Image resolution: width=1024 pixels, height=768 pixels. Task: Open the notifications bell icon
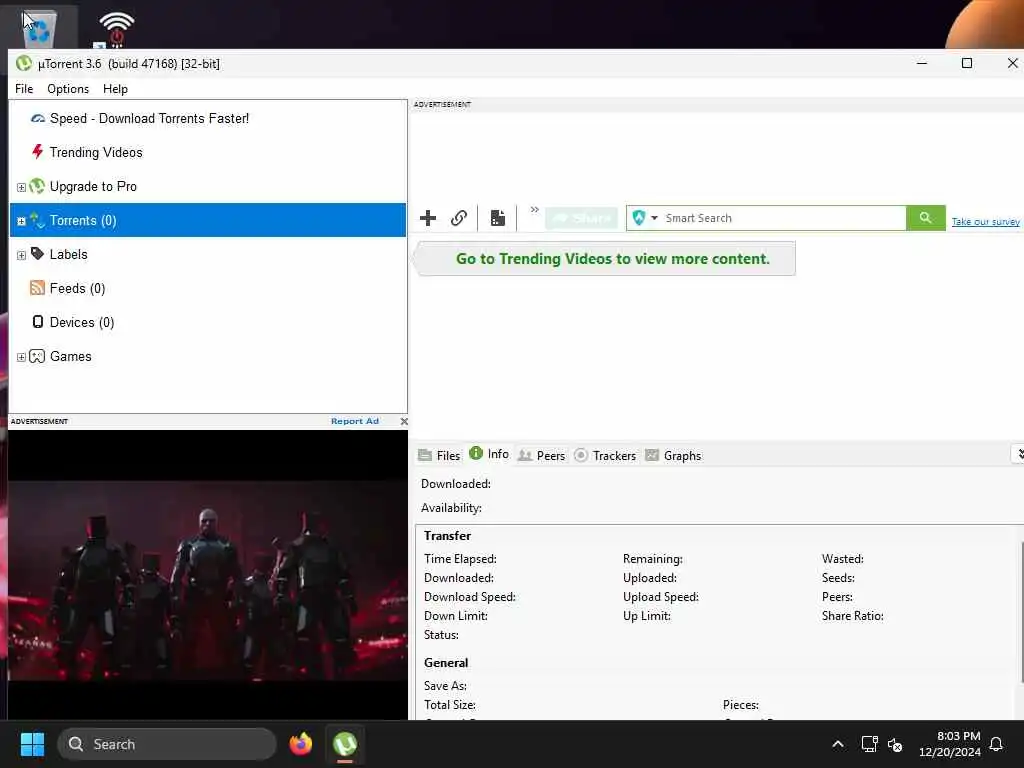pyautogui.click(x=996, y=744)
